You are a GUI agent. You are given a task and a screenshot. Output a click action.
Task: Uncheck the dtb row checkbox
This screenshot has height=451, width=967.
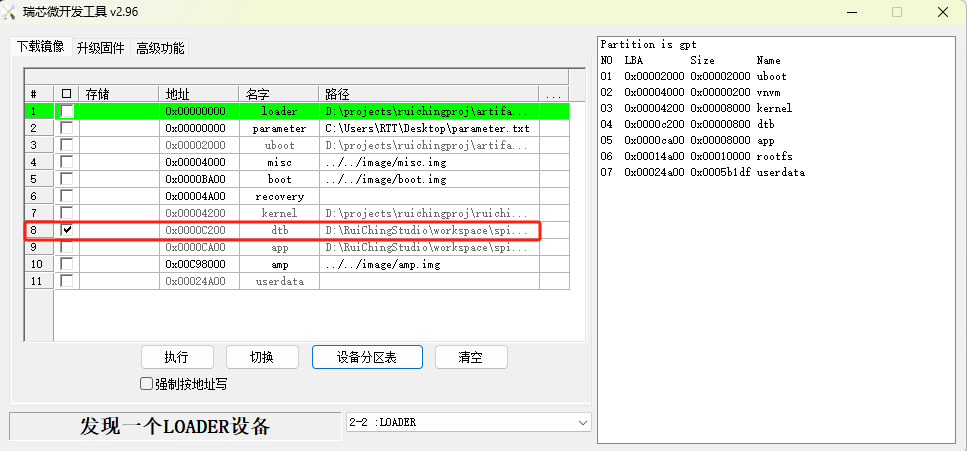click(66, 230)
